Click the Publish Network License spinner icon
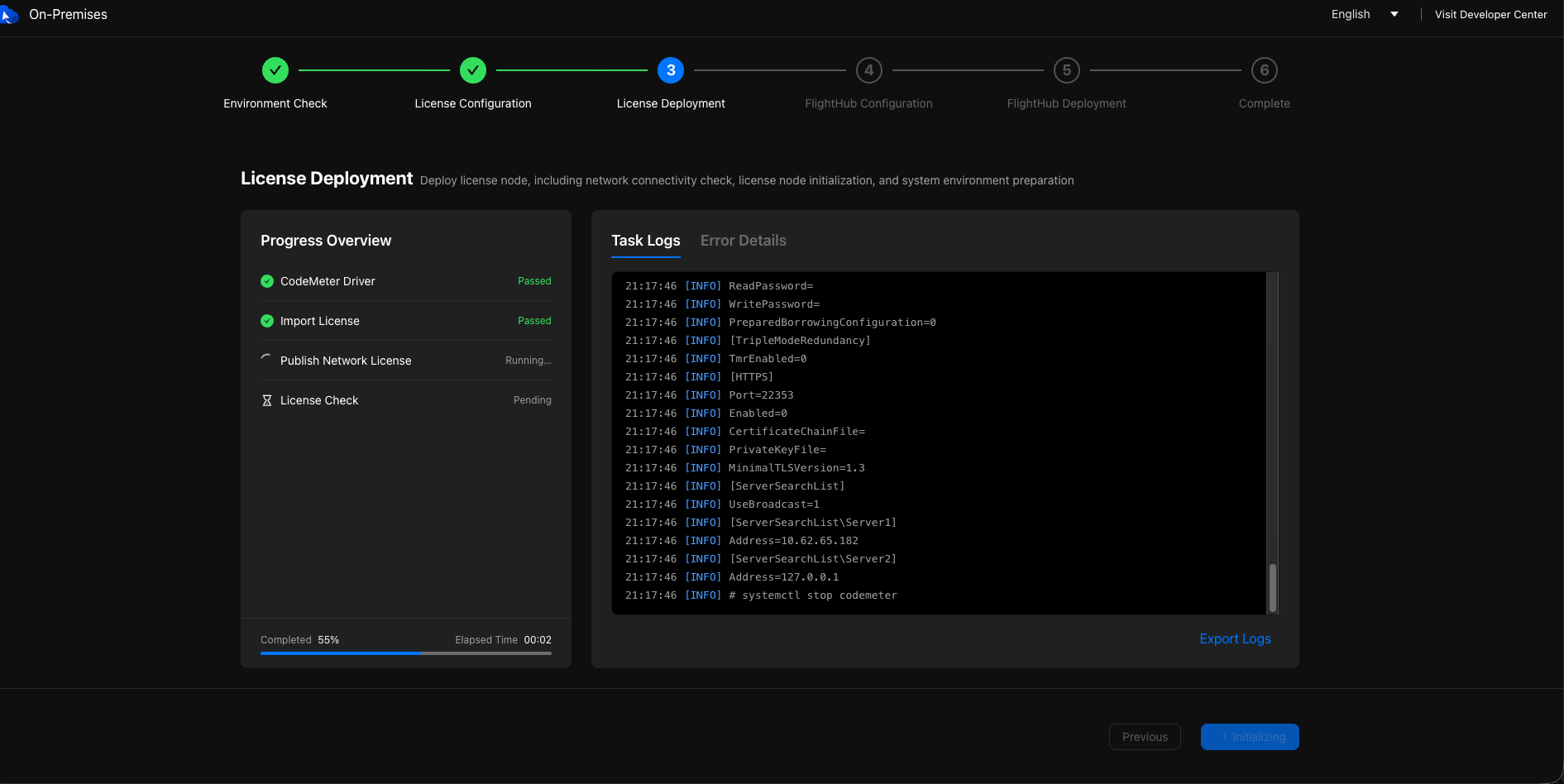 [x=266, y=360]
